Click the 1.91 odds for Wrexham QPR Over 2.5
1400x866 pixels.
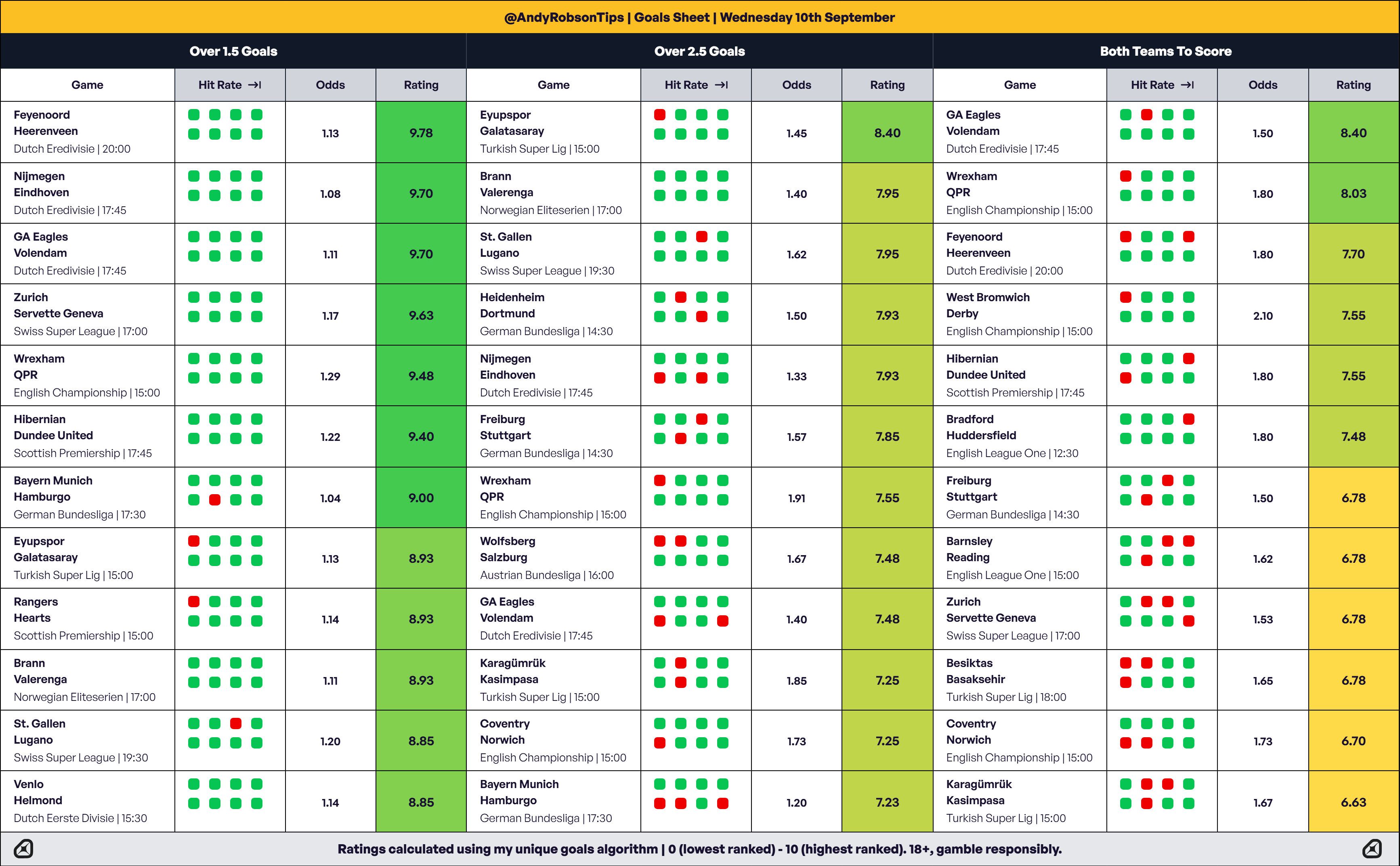(x=796, y=498)
